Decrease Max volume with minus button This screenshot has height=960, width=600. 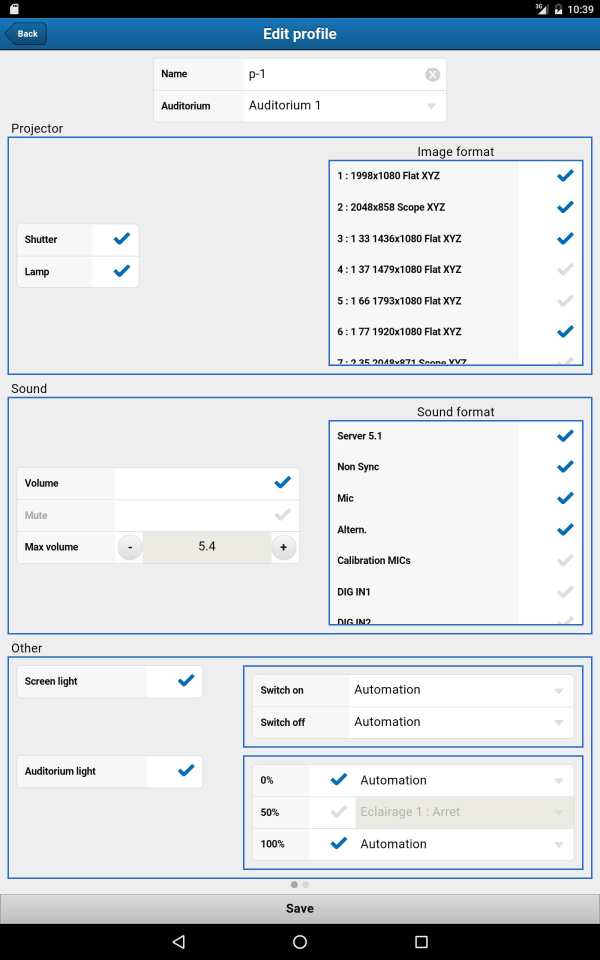(x=130, y=547)
